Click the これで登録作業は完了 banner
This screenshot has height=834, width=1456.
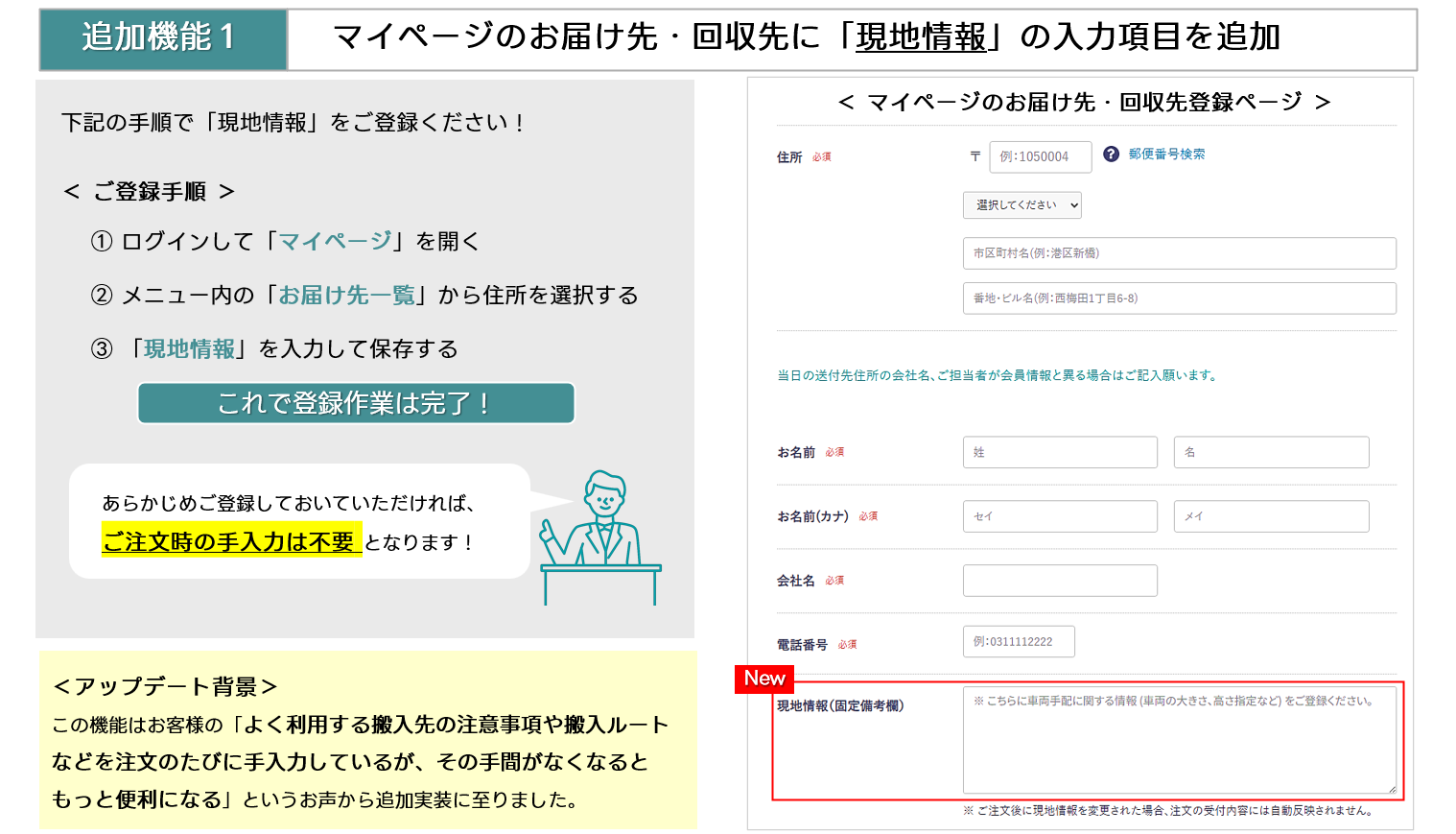[x=356, y=403]
